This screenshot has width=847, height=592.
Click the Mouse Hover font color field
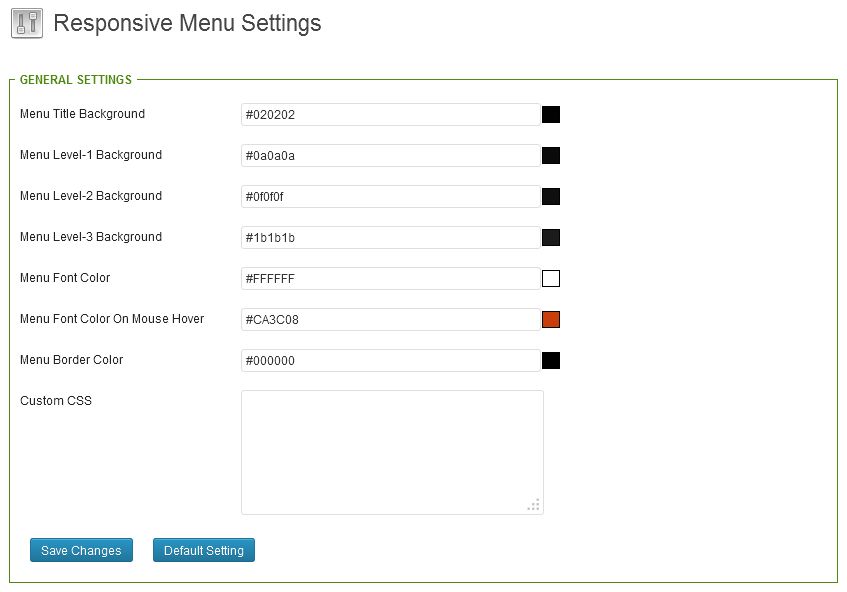coord(390,320)
